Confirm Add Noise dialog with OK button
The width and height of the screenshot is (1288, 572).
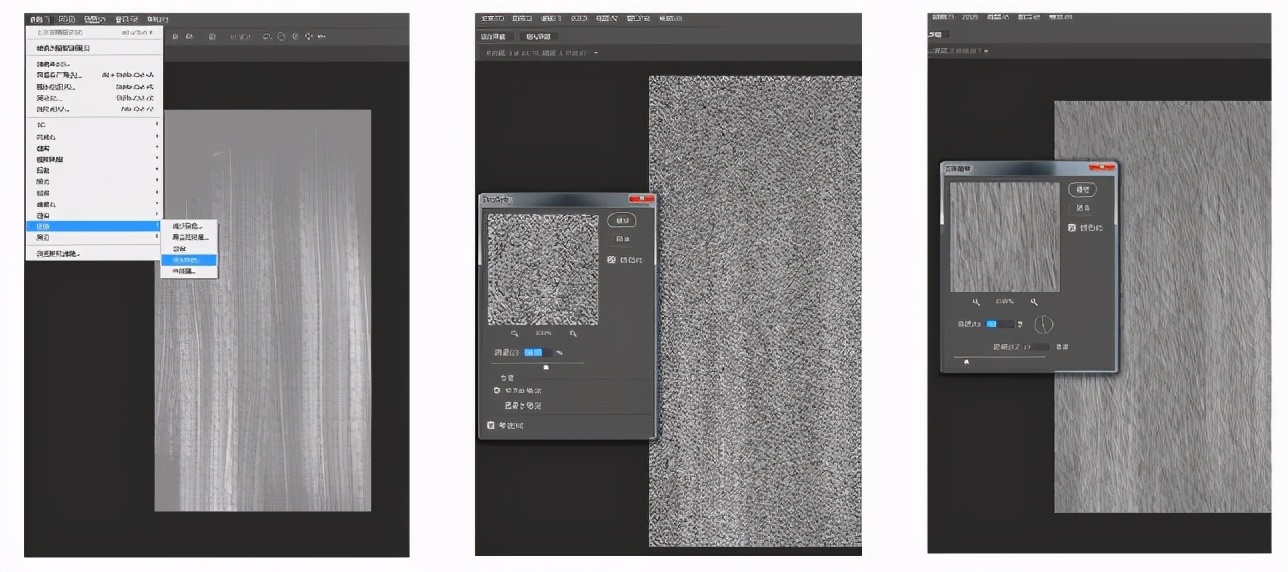pyautogui.click(x=621, y=220)
